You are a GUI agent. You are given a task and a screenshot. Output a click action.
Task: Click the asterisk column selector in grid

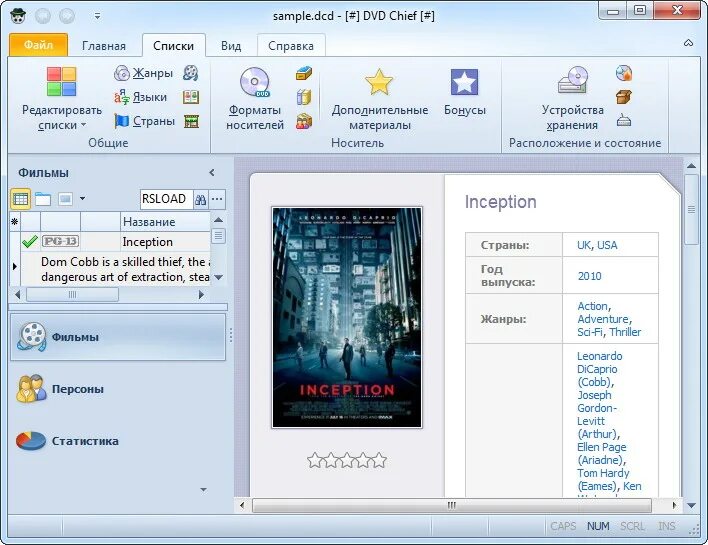[x=15, y=222]
